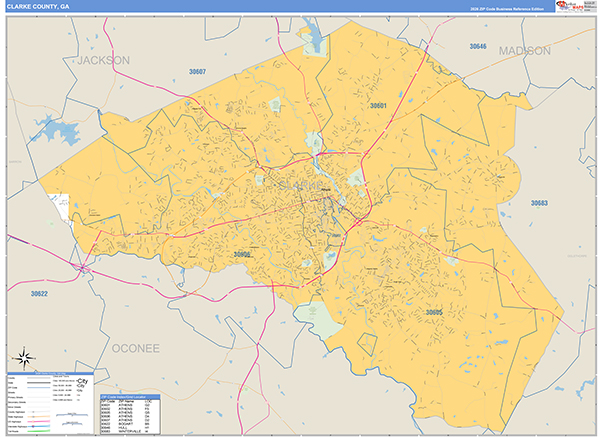Viewport: 600px width, 437px height.
Task: Click ZIP code label 30605
Action: pos(434,312)
